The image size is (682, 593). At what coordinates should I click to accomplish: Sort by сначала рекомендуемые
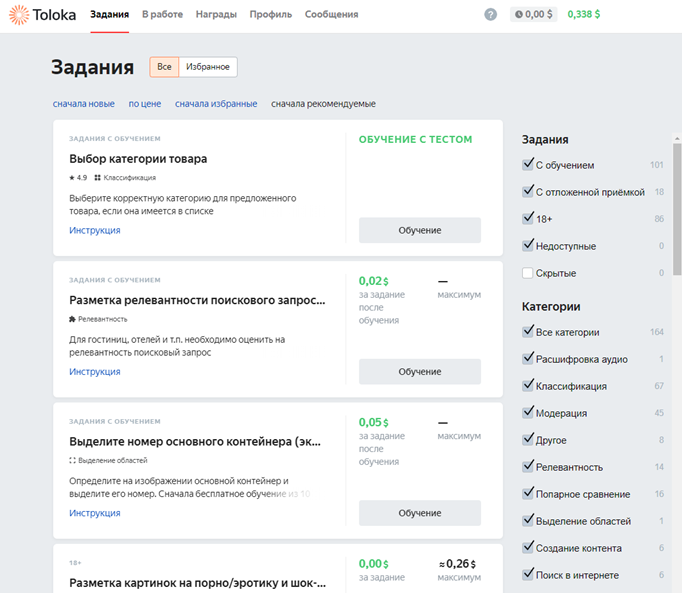[x=323, y=104]
